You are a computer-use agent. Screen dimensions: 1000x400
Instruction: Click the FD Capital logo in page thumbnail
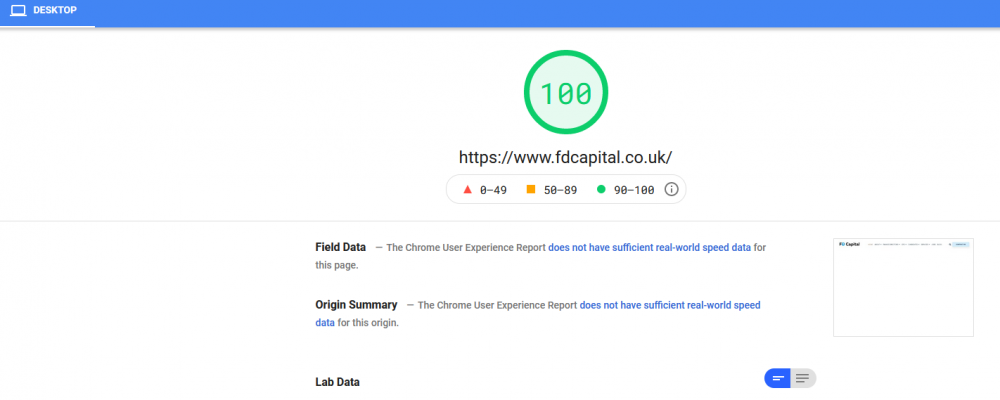pyautogui.click(x=849, y=244)
